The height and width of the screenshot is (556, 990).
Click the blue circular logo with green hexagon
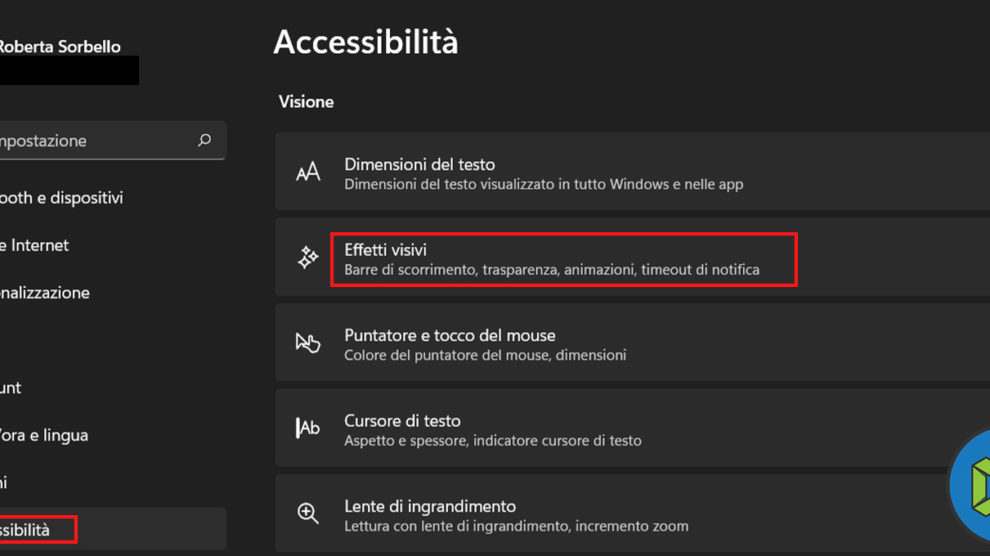pos(972,486)
